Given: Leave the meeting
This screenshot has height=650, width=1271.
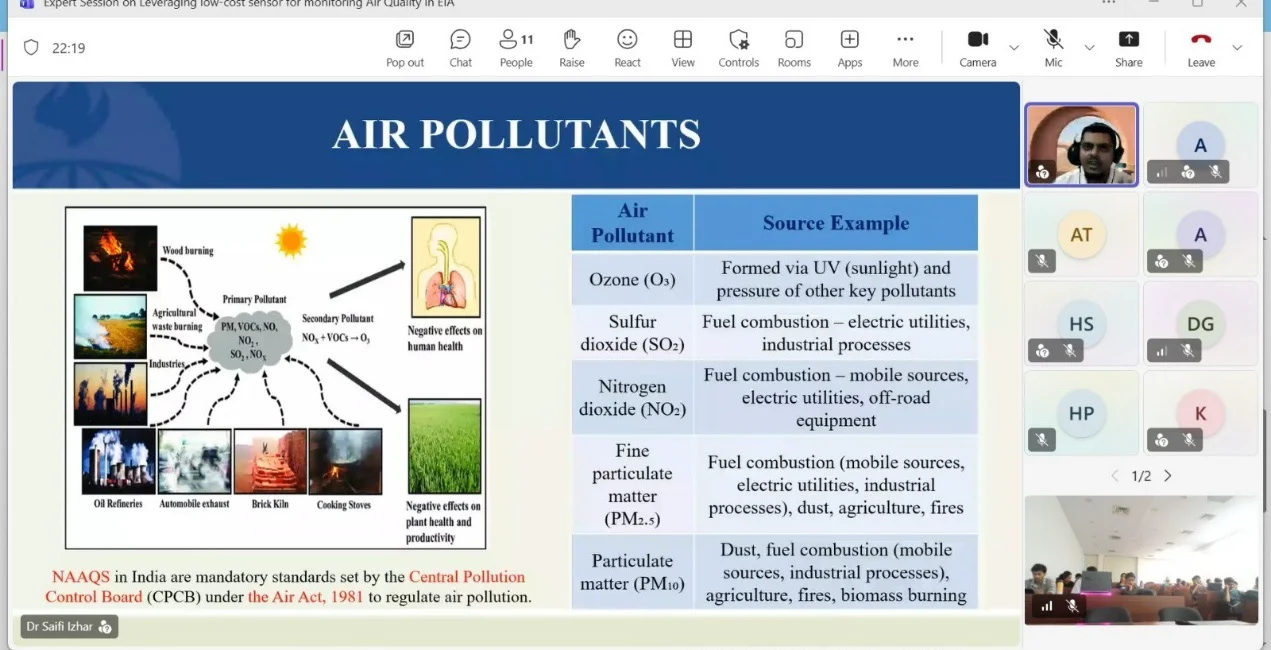Looking at the screenshot, I should pos(1201,48).
